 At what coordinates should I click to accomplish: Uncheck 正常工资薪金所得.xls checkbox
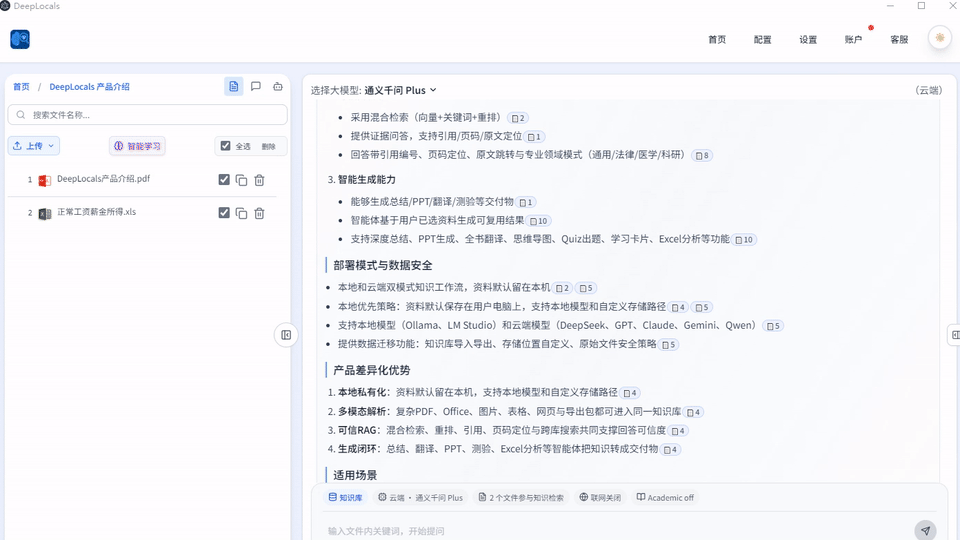(224, 212)
